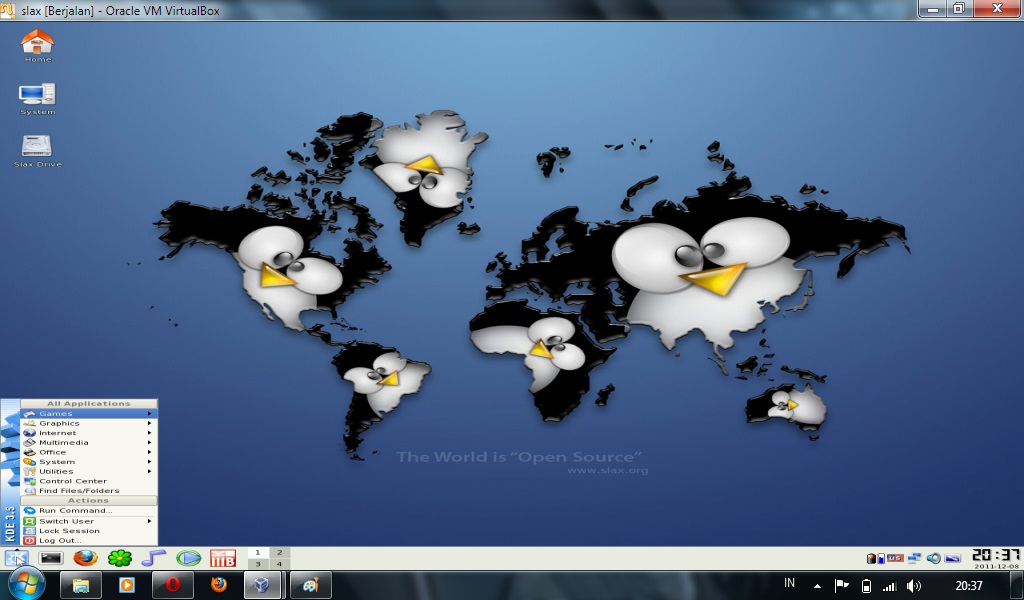Image resolution: width=1024 pixels, height=600 pixels.
Task: Switch to Opera in Windows taskbar
Action: (x=173, y=585)
